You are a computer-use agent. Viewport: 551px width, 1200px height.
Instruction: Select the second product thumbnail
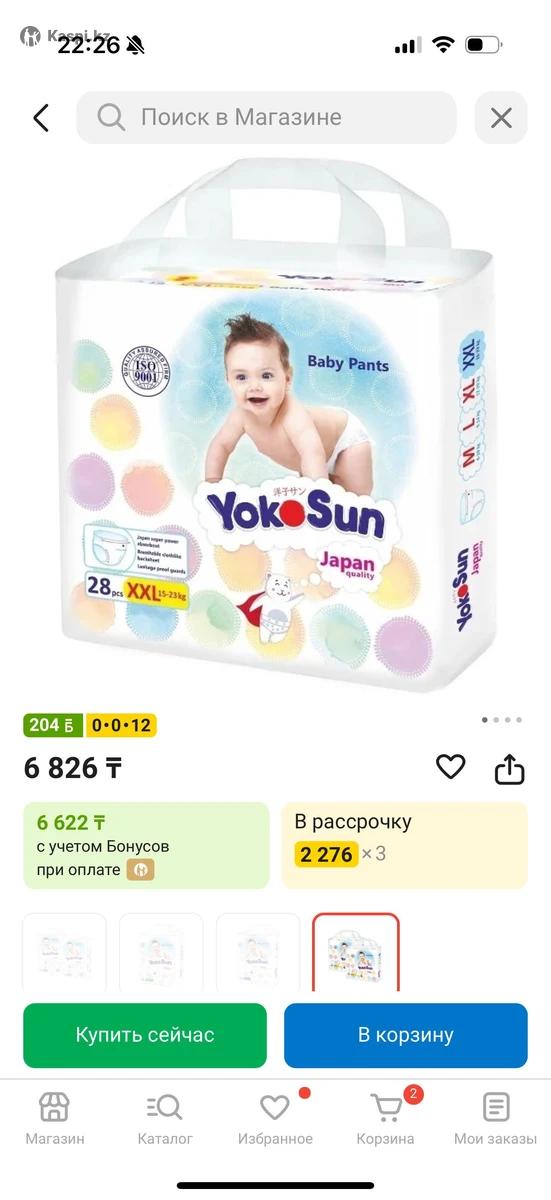pos(161,951)
